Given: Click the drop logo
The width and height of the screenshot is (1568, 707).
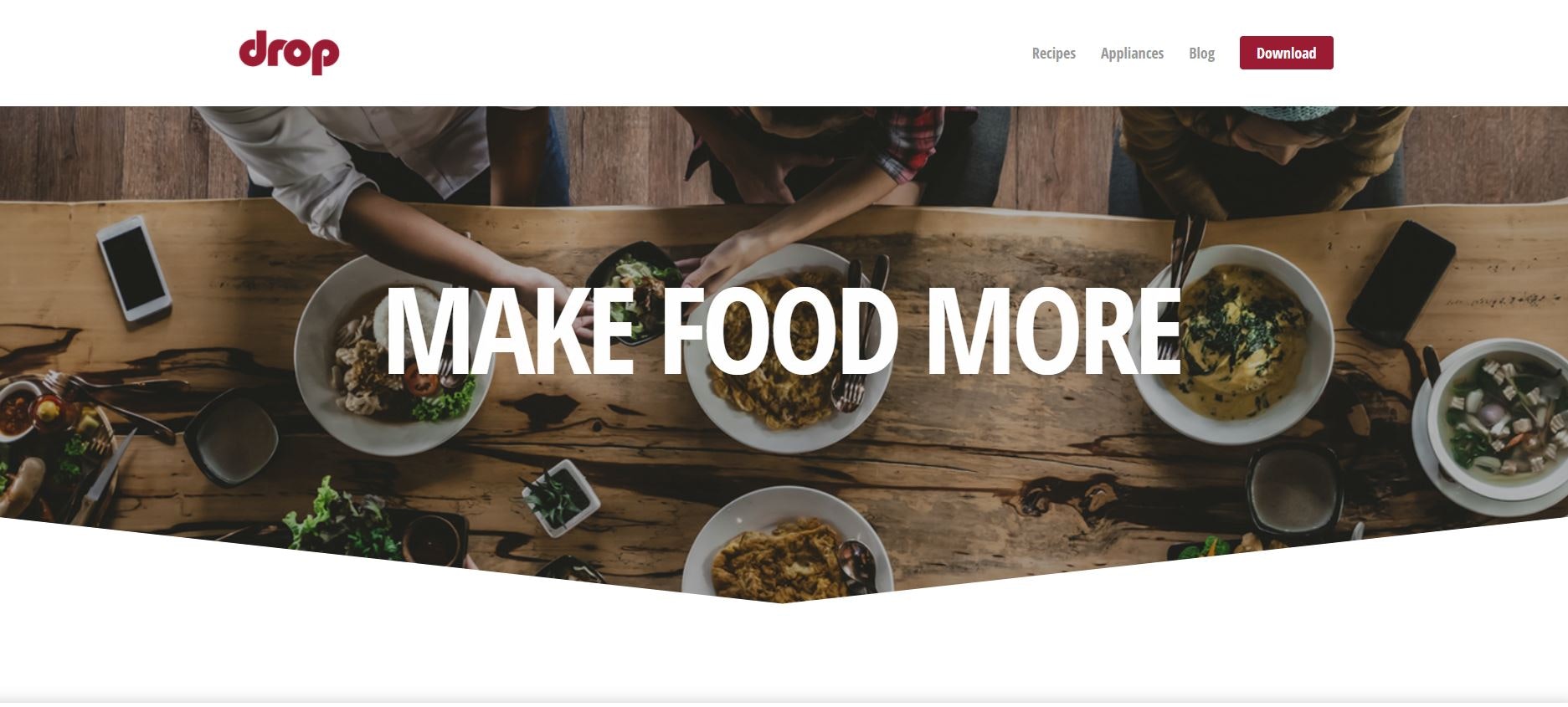Looking at the screenshot, I should (x=289, y=53).
